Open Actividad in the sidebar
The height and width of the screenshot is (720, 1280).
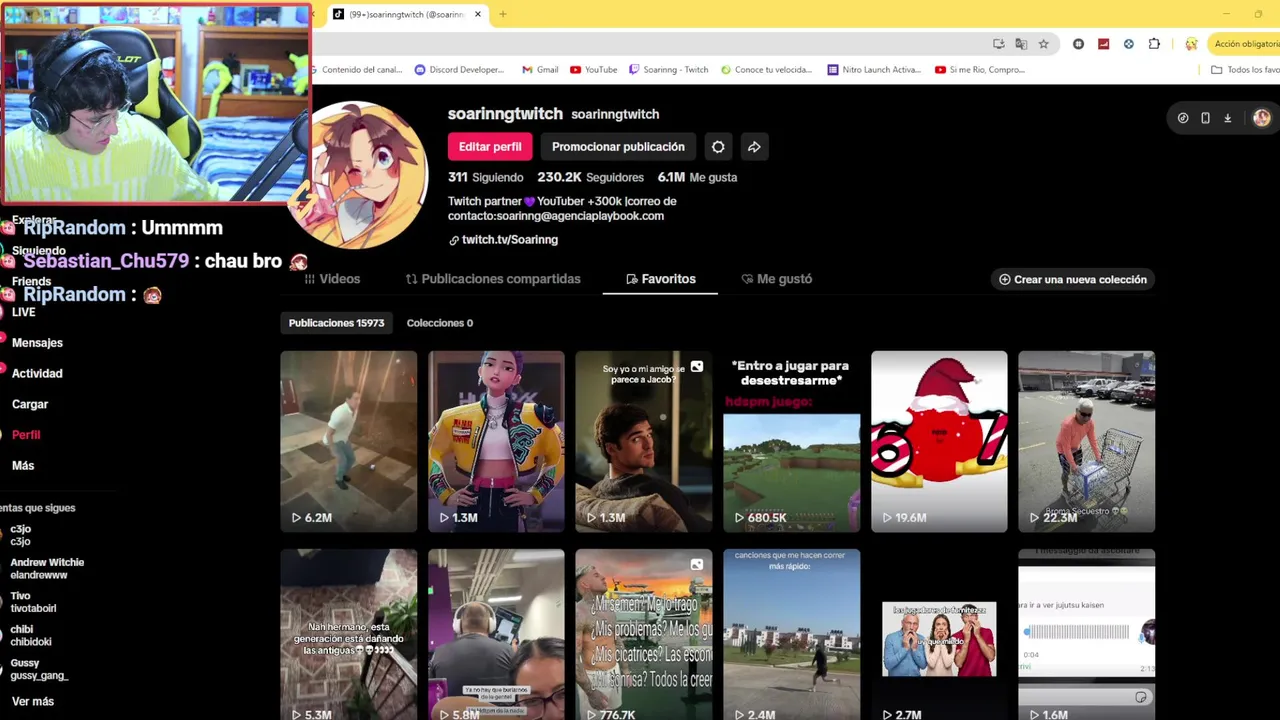(x=37, y=374)
